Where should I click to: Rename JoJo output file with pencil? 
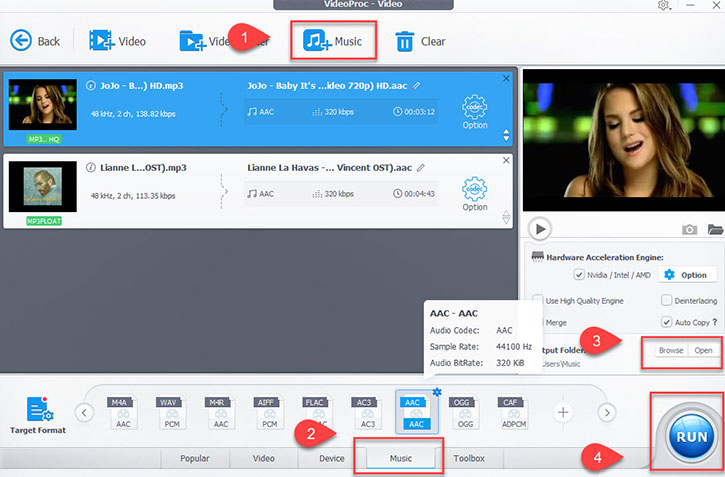pos(417,86)
